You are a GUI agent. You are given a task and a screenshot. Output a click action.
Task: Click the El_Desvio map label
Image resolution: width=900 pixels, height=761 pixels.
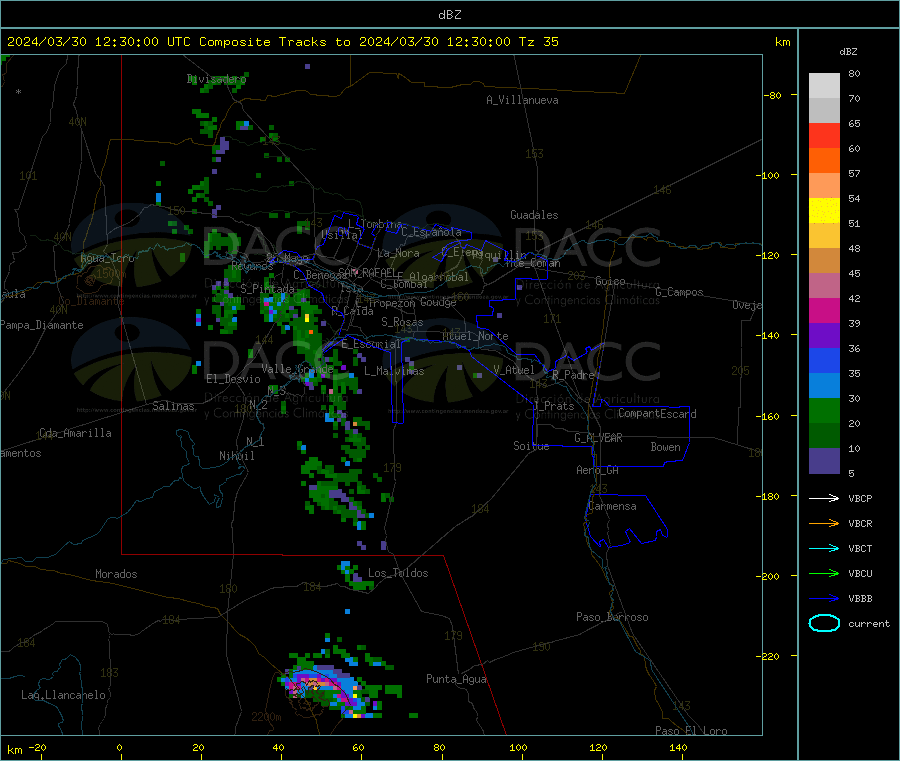coord(233,379)
